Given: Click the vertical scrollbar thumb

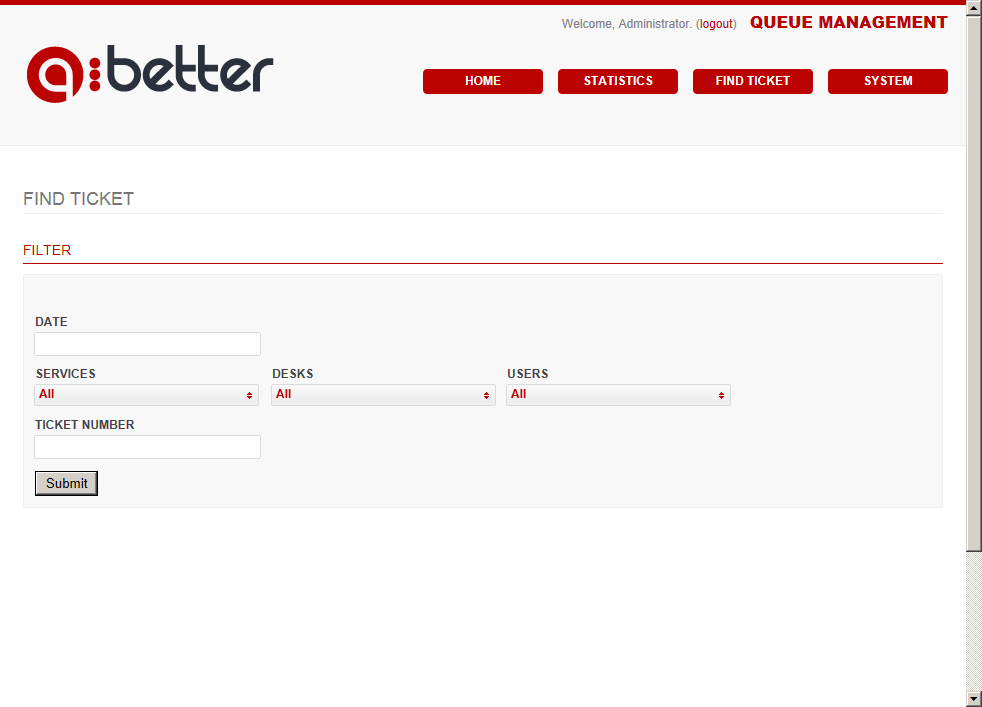Looking at the screenshot, I should [973, 280].
